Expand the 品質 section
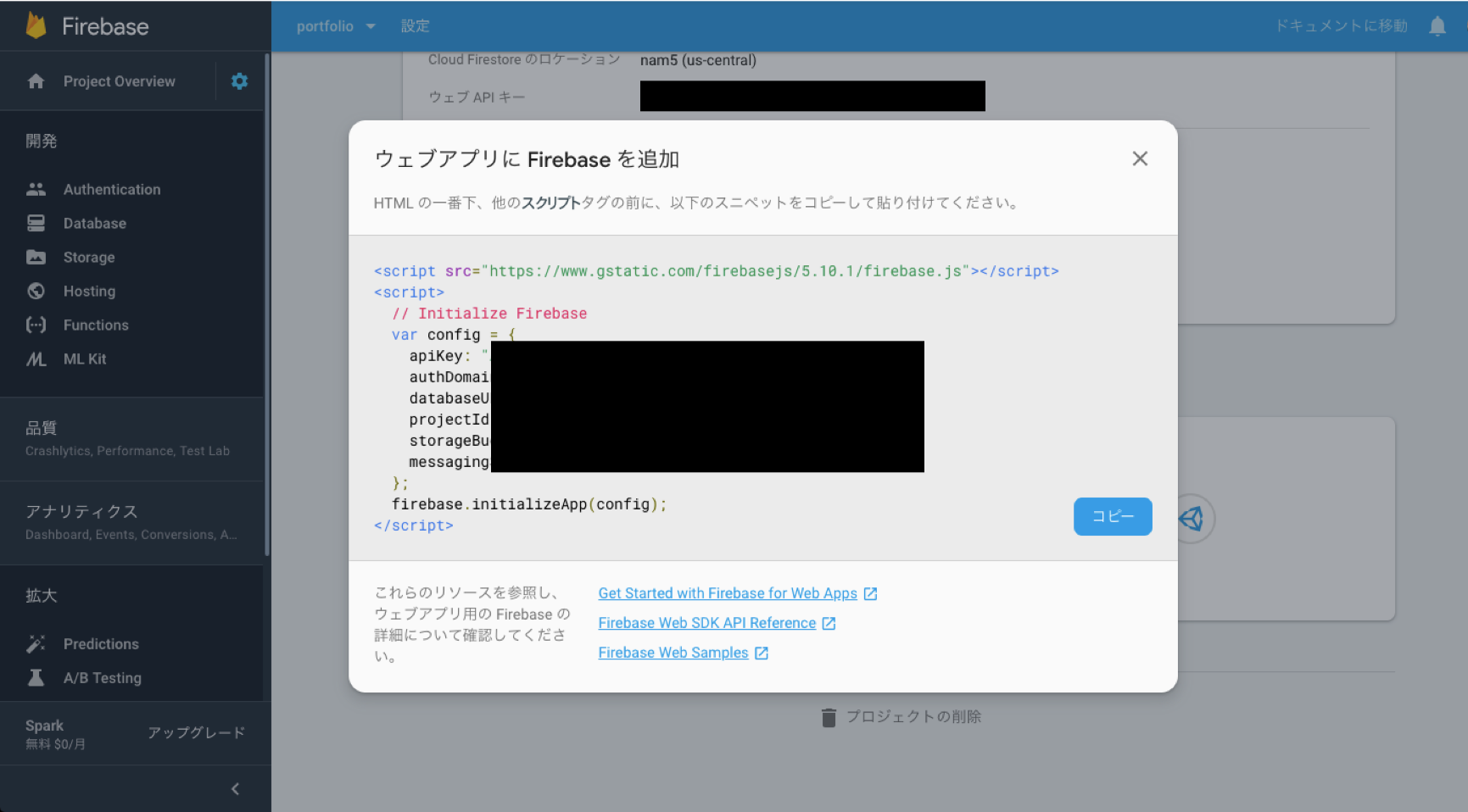This screenshot has height=812, width=1468. pyautogui.click(x=131, y=438)
